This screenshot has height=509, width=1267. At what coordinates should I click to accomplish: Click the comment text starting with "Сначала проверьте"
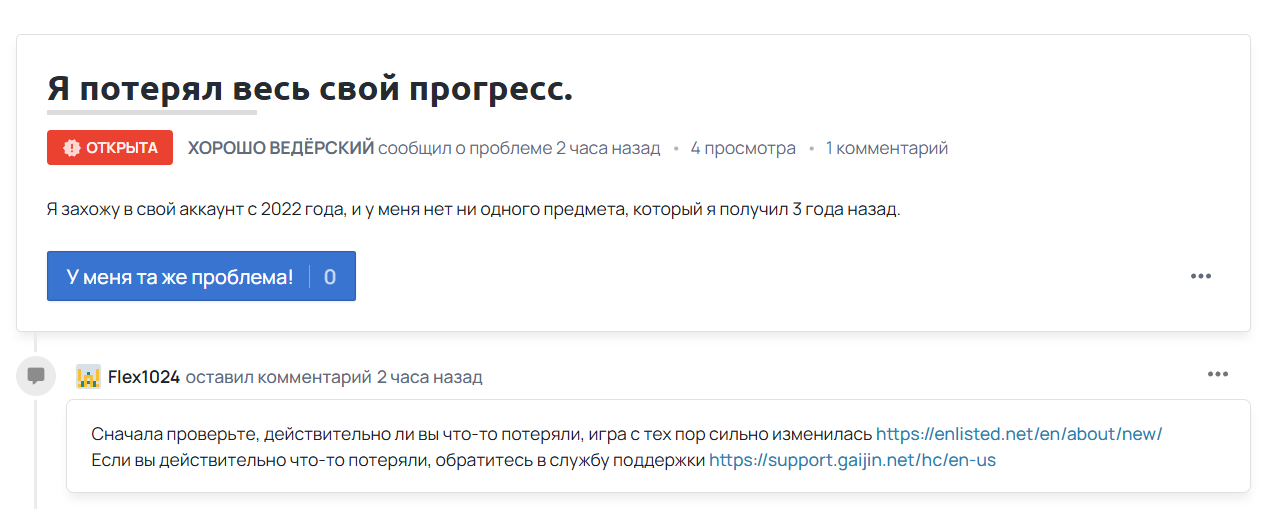point(482,434)
